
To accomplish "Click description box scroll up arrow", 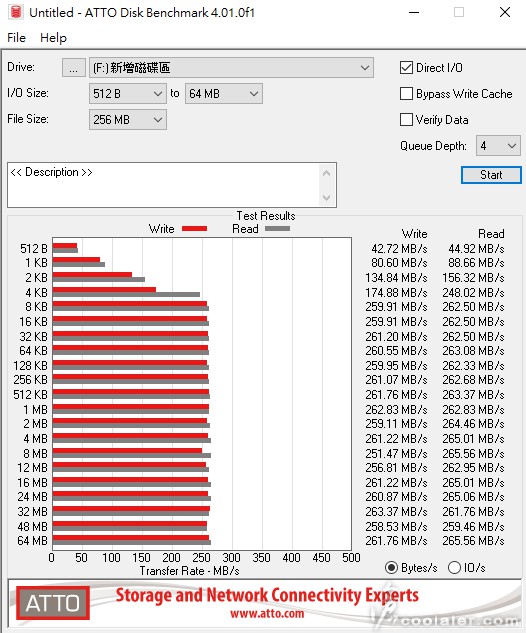I will (x=327, y=174).
